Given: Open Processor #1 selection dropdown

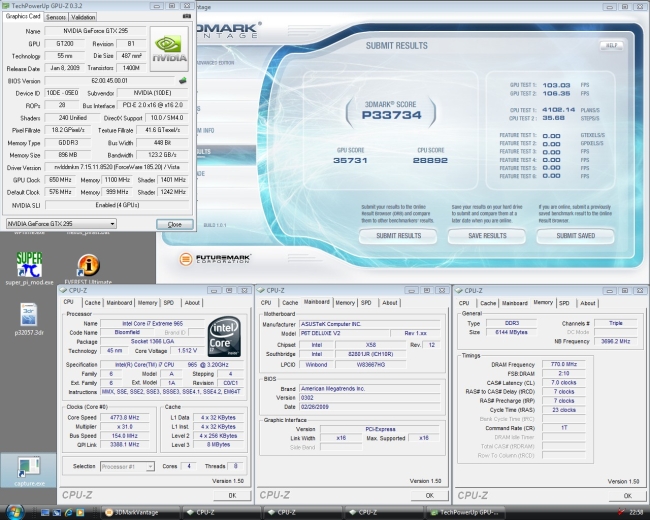Looking at the screenshot, I should (127, 467).
